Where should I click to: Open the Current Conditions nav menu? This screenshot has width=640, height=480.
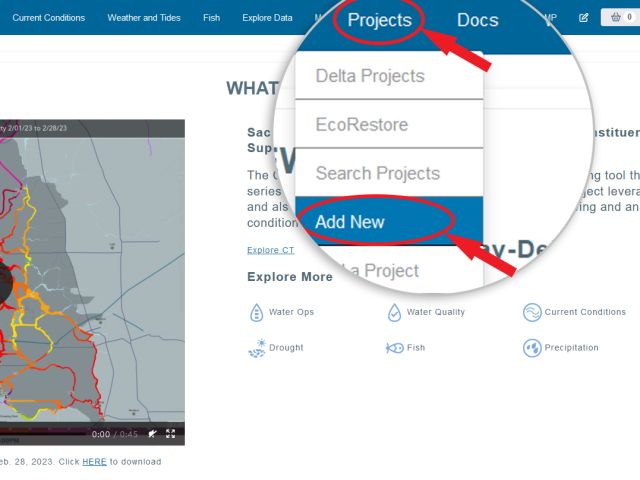(49, 18)
